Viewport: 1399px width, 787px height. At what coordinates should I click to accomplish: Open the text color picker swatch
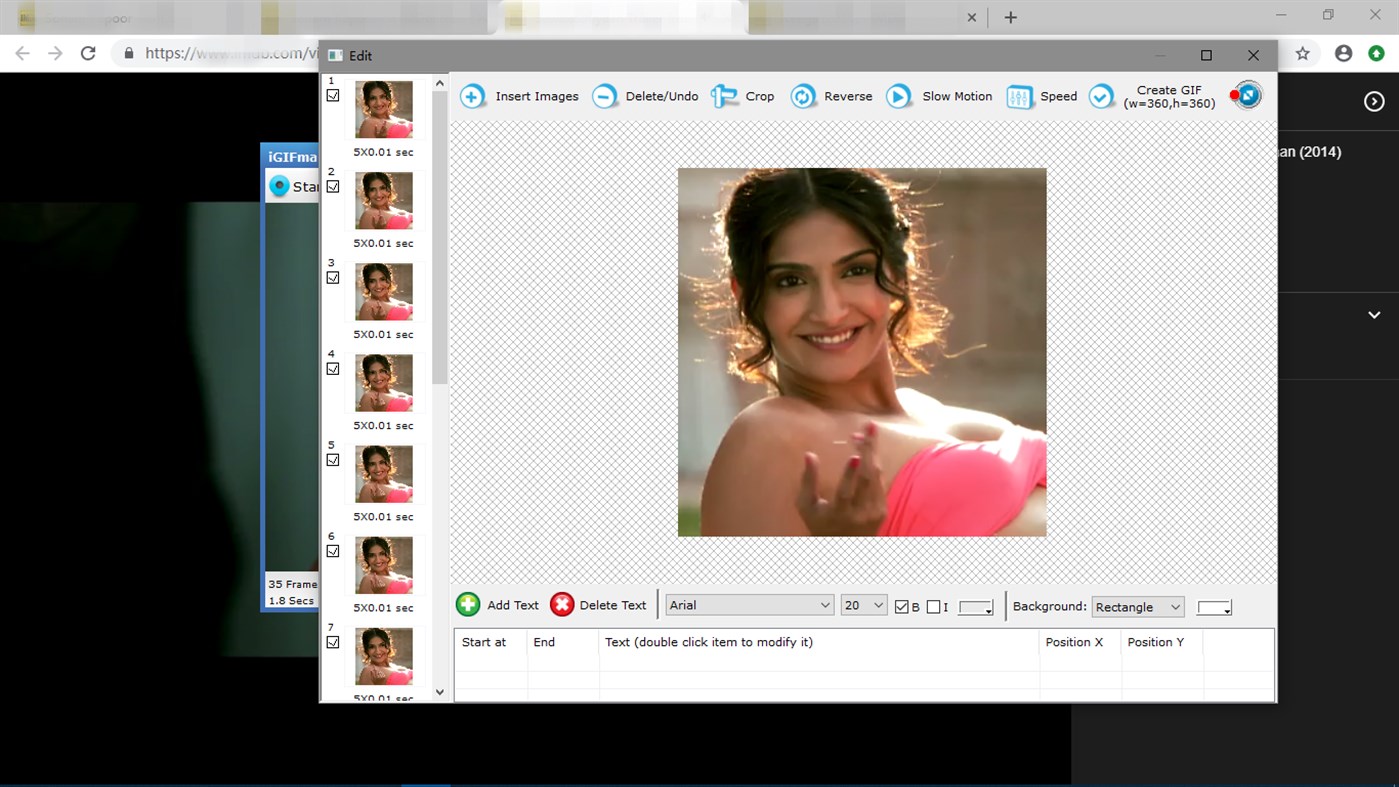pos(975,607)
